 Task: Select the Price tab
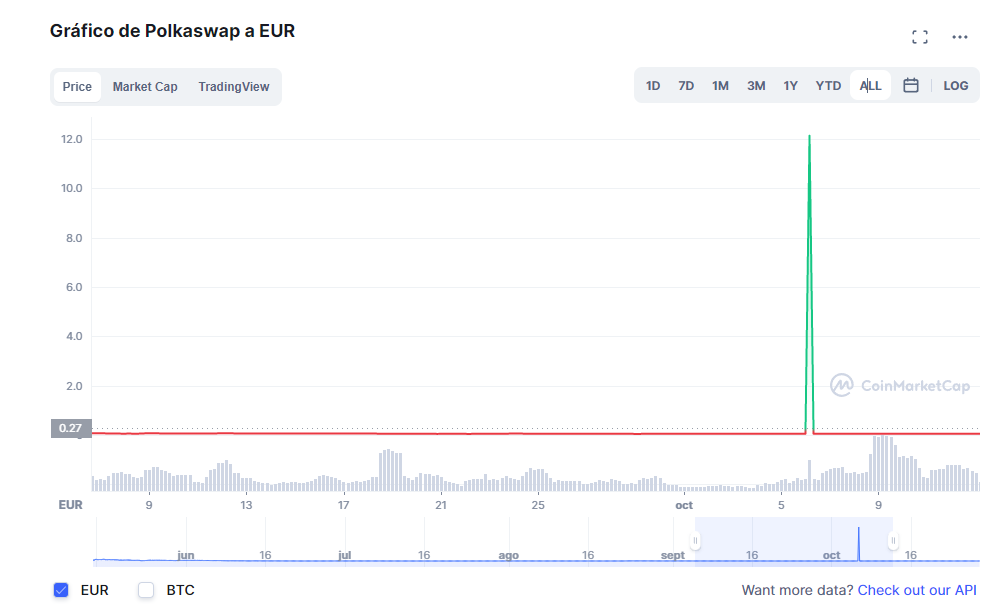pos(77,87)
